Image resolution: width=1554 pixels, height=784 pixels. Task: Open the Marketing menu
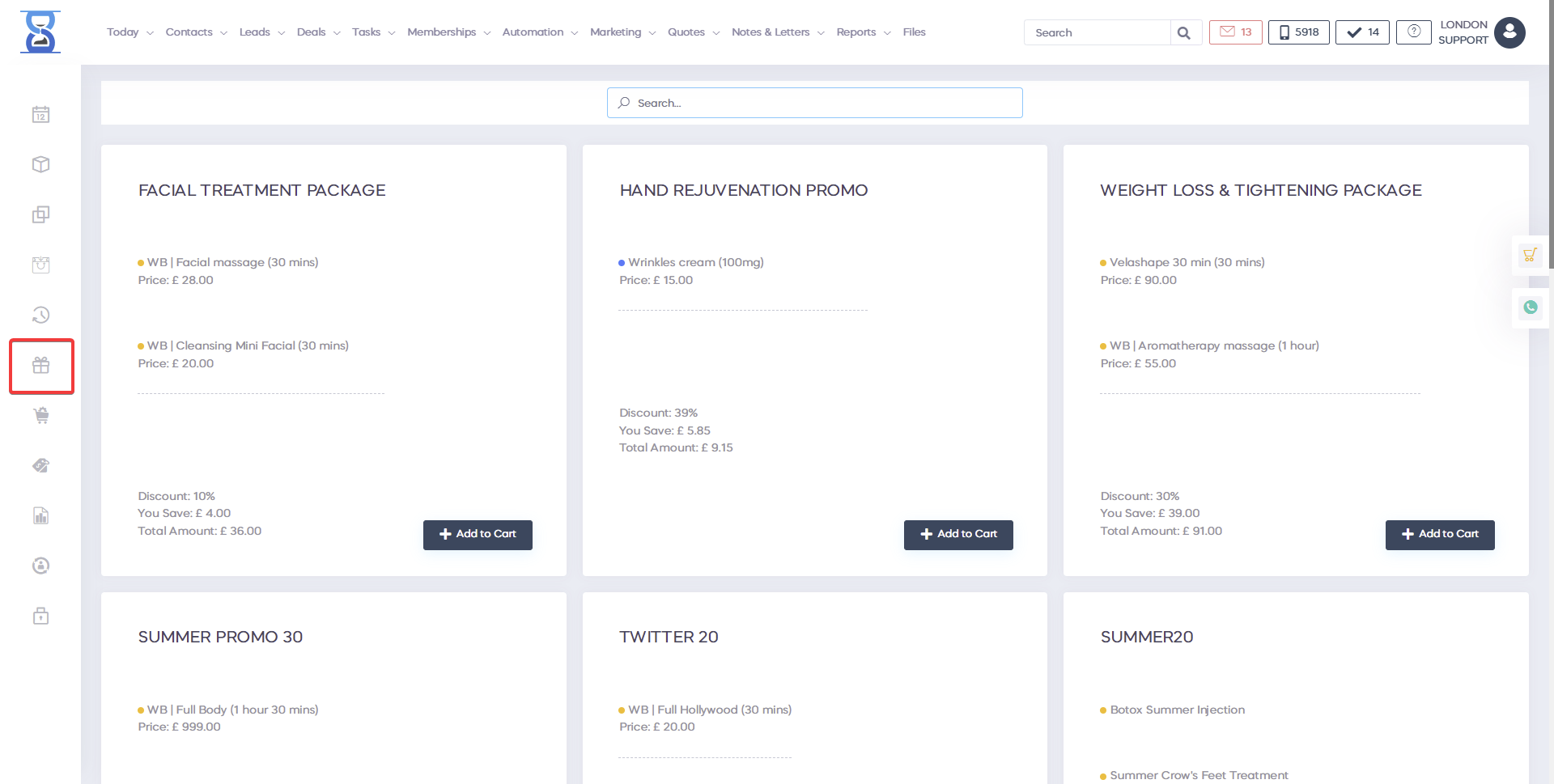(x=622, y=32)
